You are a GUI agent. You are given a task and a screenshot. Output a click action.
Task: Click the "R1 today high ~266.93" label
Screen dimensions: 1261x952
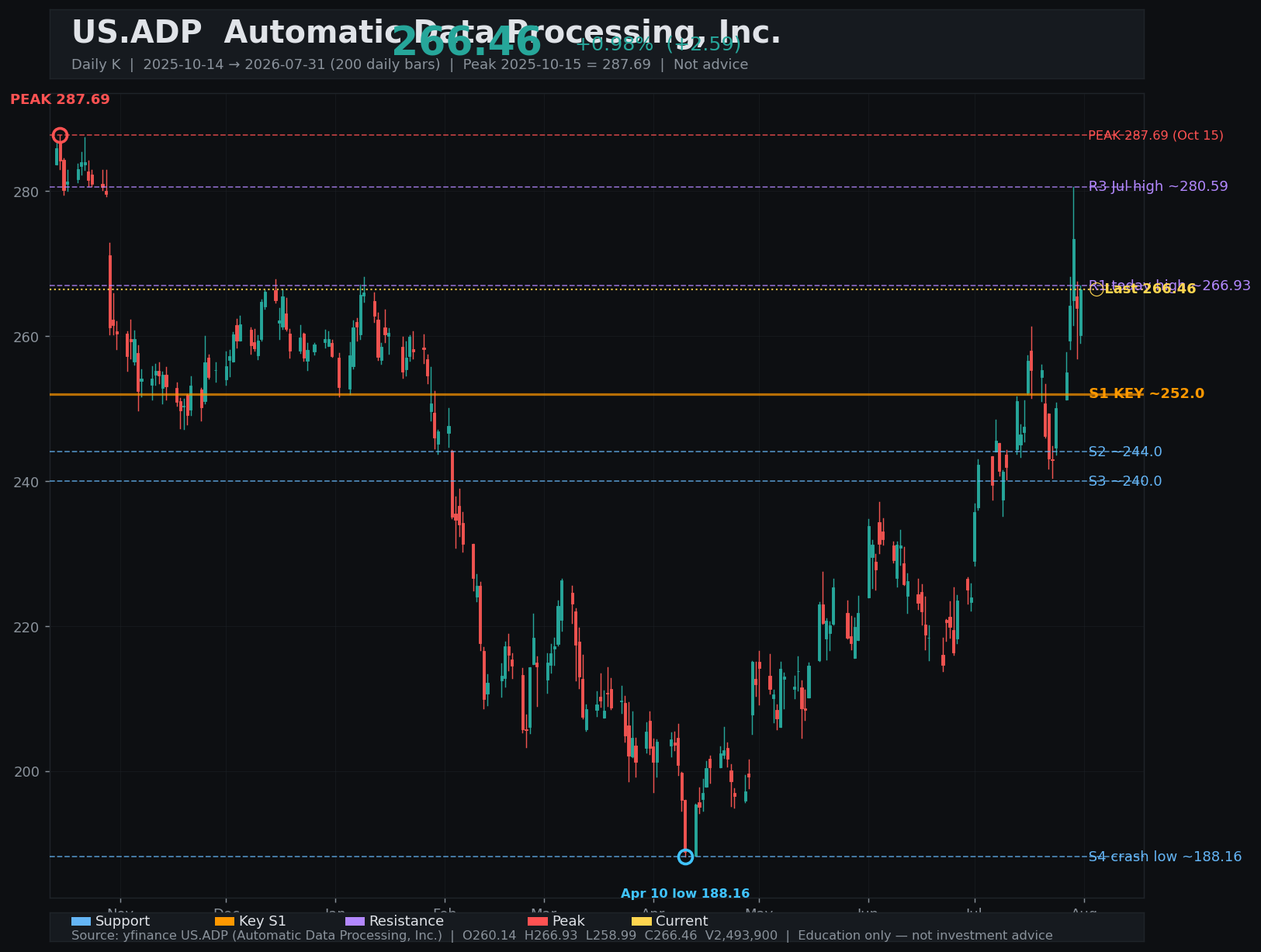click(1169, 286)
